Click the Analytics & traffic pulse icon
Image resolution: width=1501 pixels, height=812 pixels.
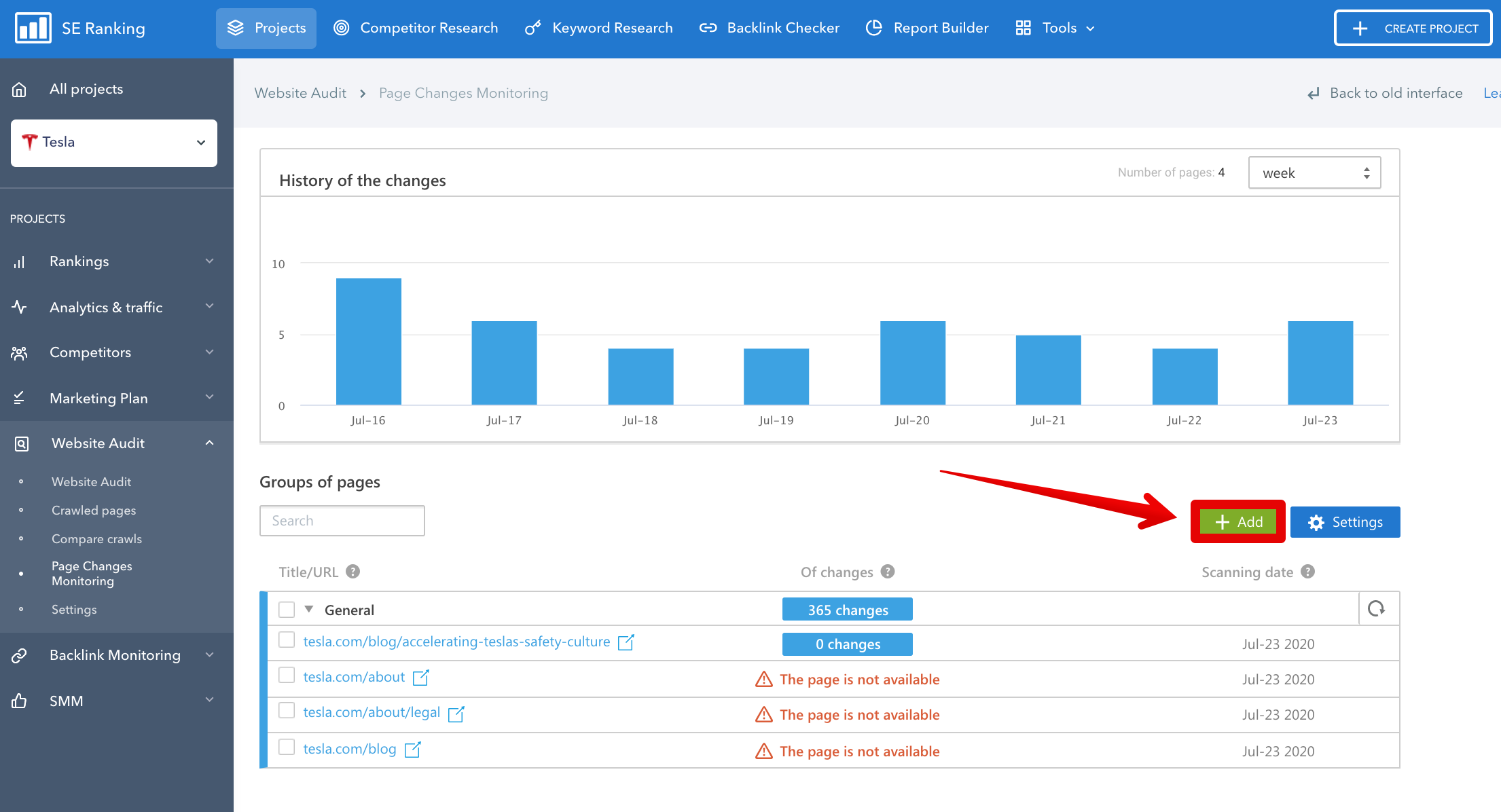tap(19, 307)
